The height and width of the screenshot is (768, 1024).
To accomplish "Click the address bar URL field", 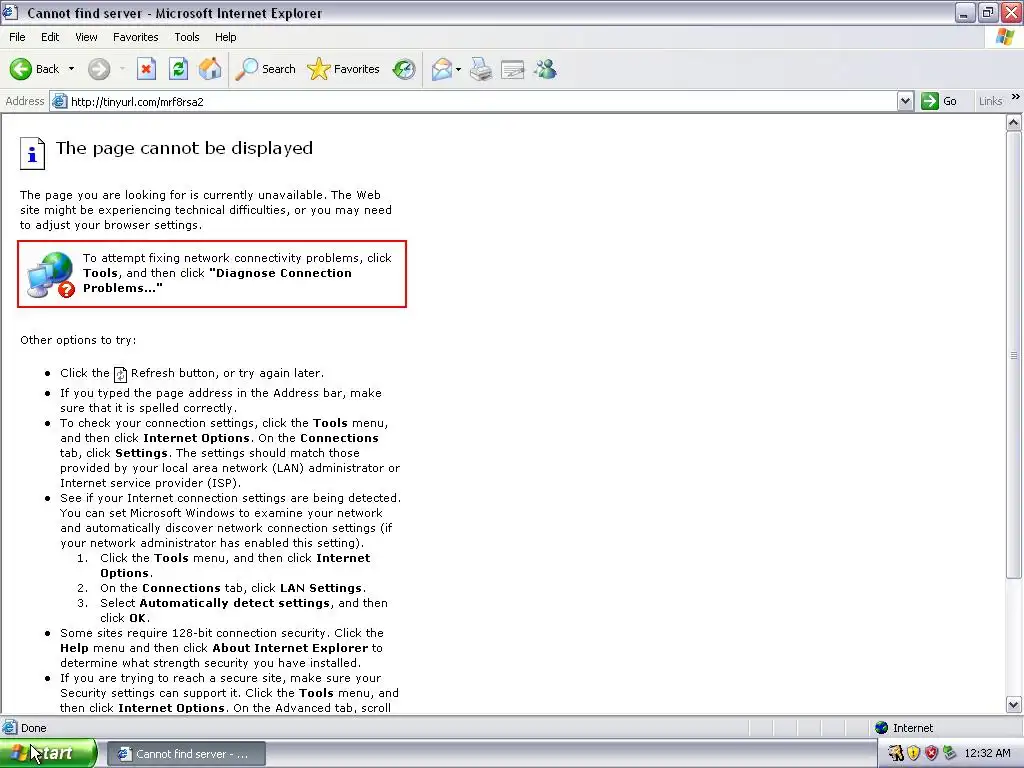I will 482,102.
